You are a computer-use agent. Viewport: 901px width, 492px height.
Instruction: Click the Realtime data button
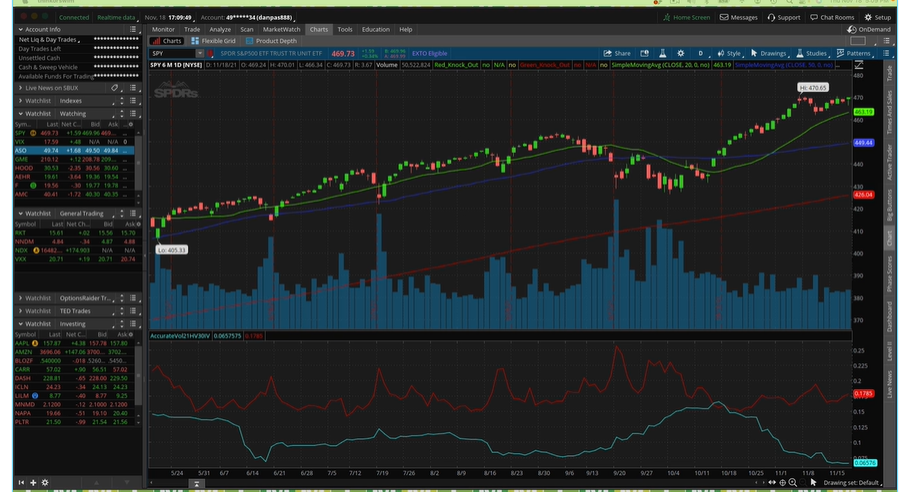[116, 17]
